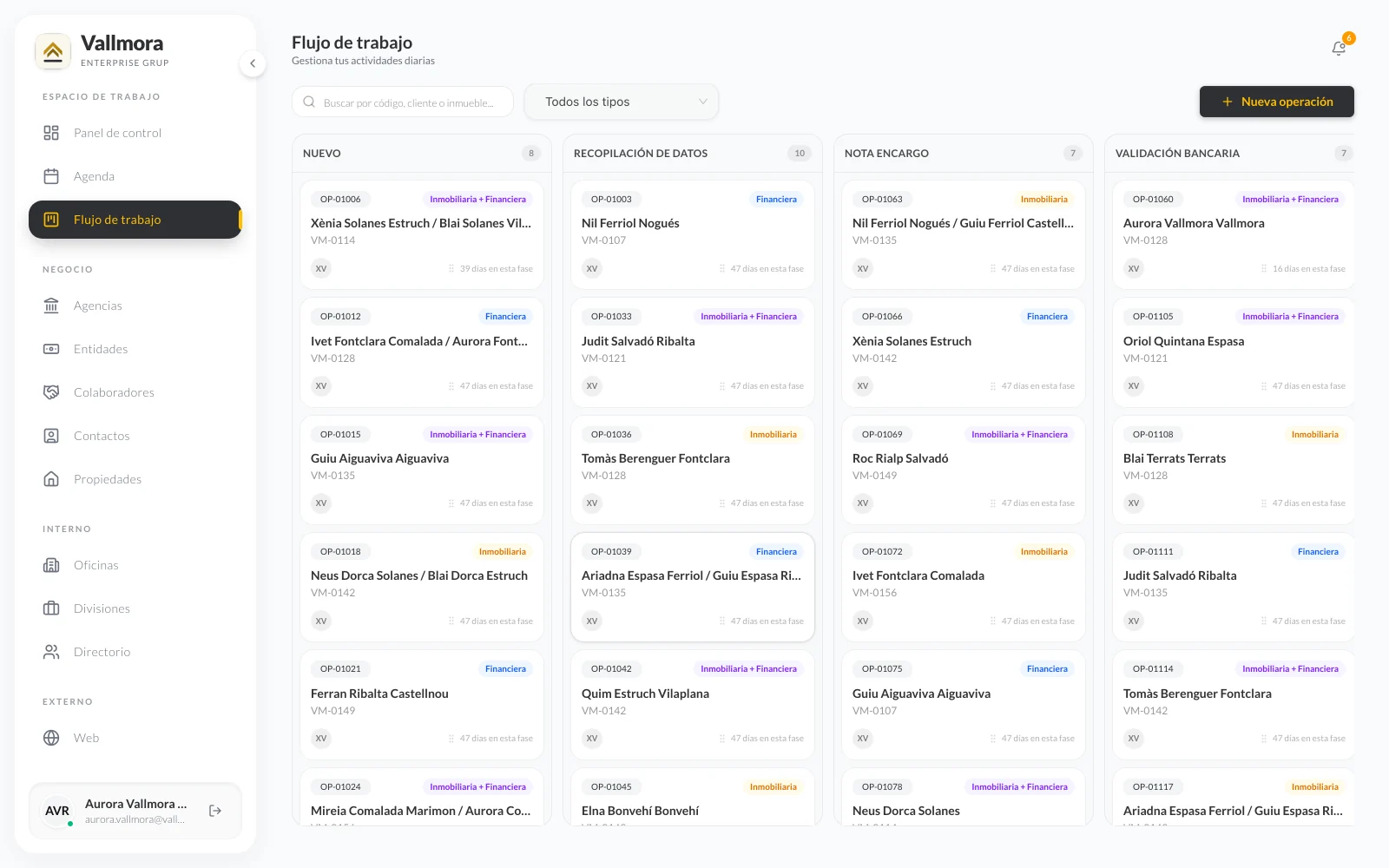Screen dimensions: 1389x868
Task: Click the Entidades icon in sidebar
Action: pos(51,349)
